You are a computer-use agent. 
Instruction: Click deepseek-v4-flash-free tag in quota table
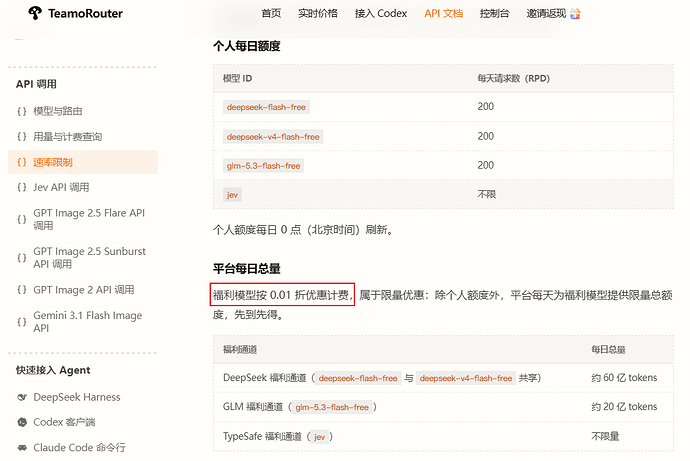pyautogui.click(x=273, y=137)
